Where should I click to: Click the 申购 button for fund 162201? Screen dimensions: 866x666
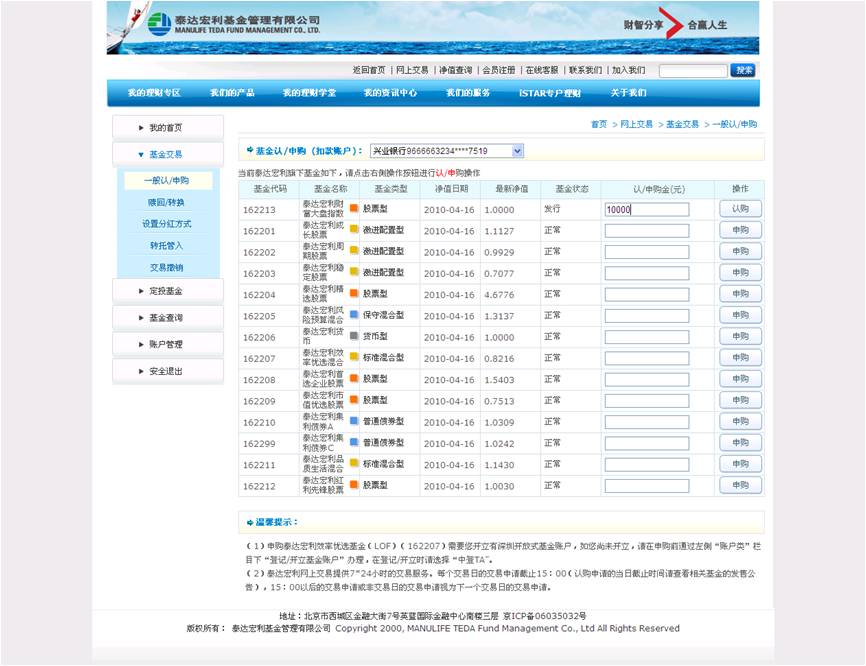tap(741, 230)
